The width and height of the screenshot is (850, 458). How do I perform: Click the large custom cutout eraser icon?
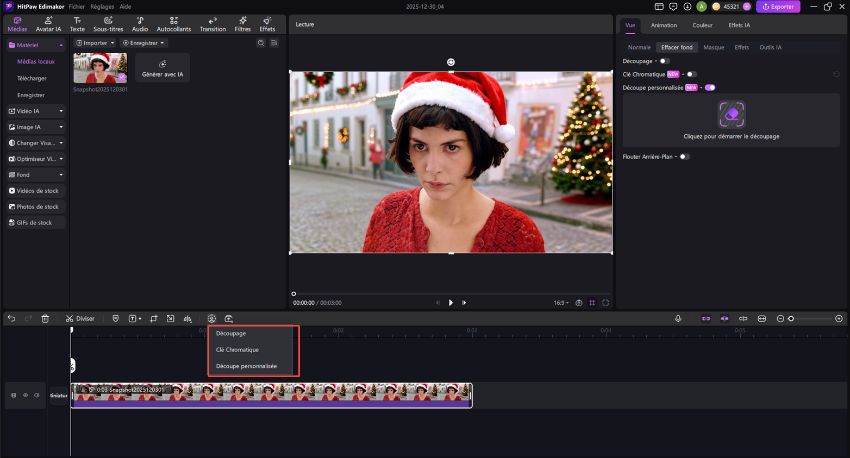coord(731,114)
